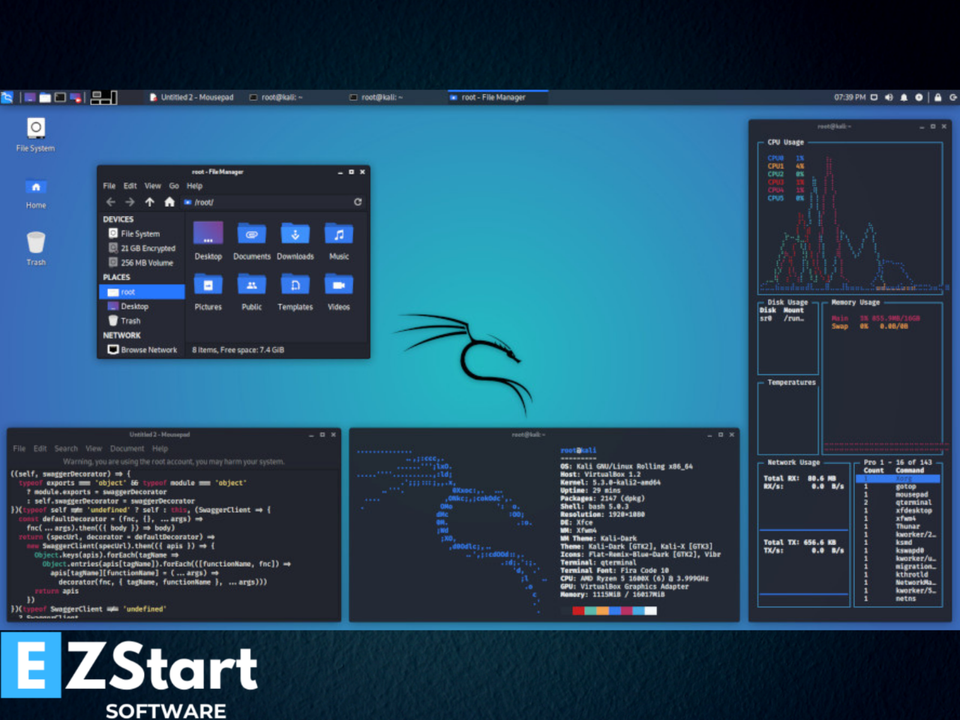Click the Swap usage bar in gotop

[x=870, y=324]
